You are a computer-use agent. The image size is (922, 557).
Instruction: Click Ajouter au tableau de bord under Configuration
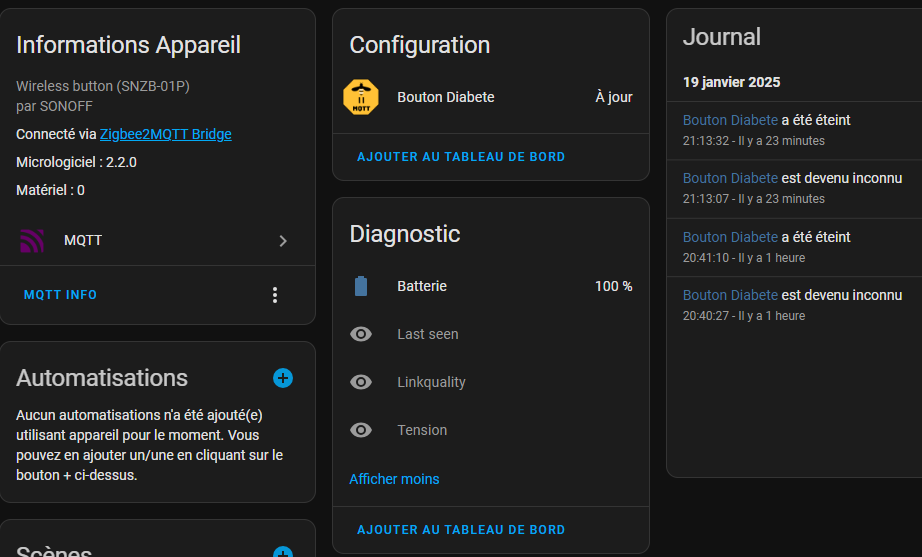click(461, 157)
